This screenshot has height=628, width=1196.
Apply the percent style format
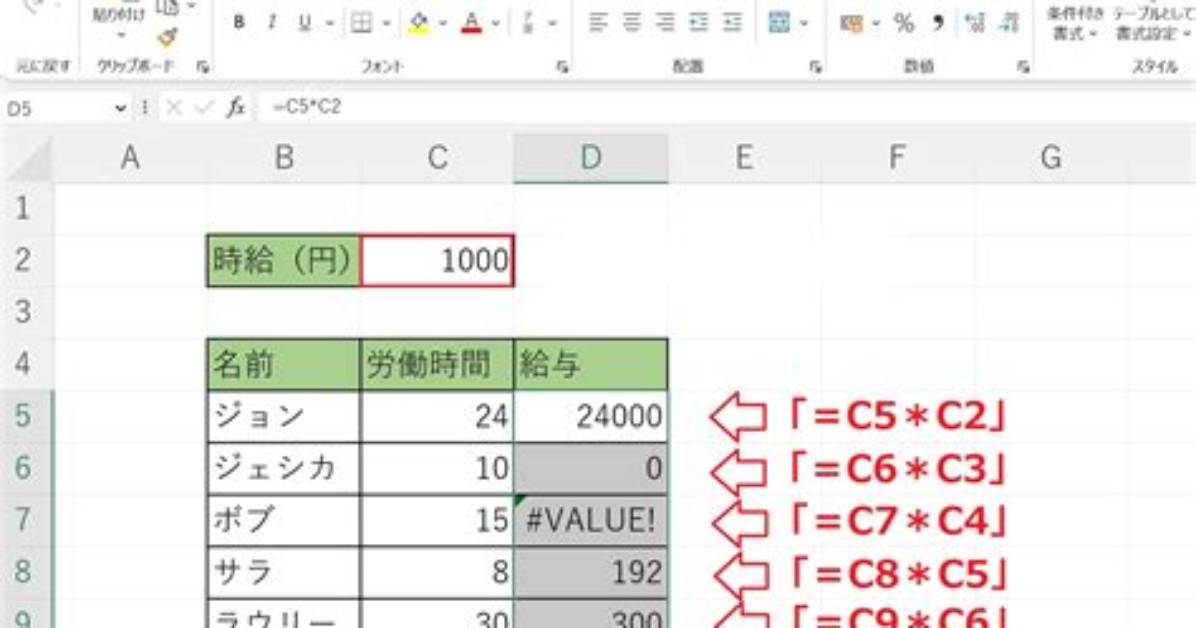click(904, 23)
